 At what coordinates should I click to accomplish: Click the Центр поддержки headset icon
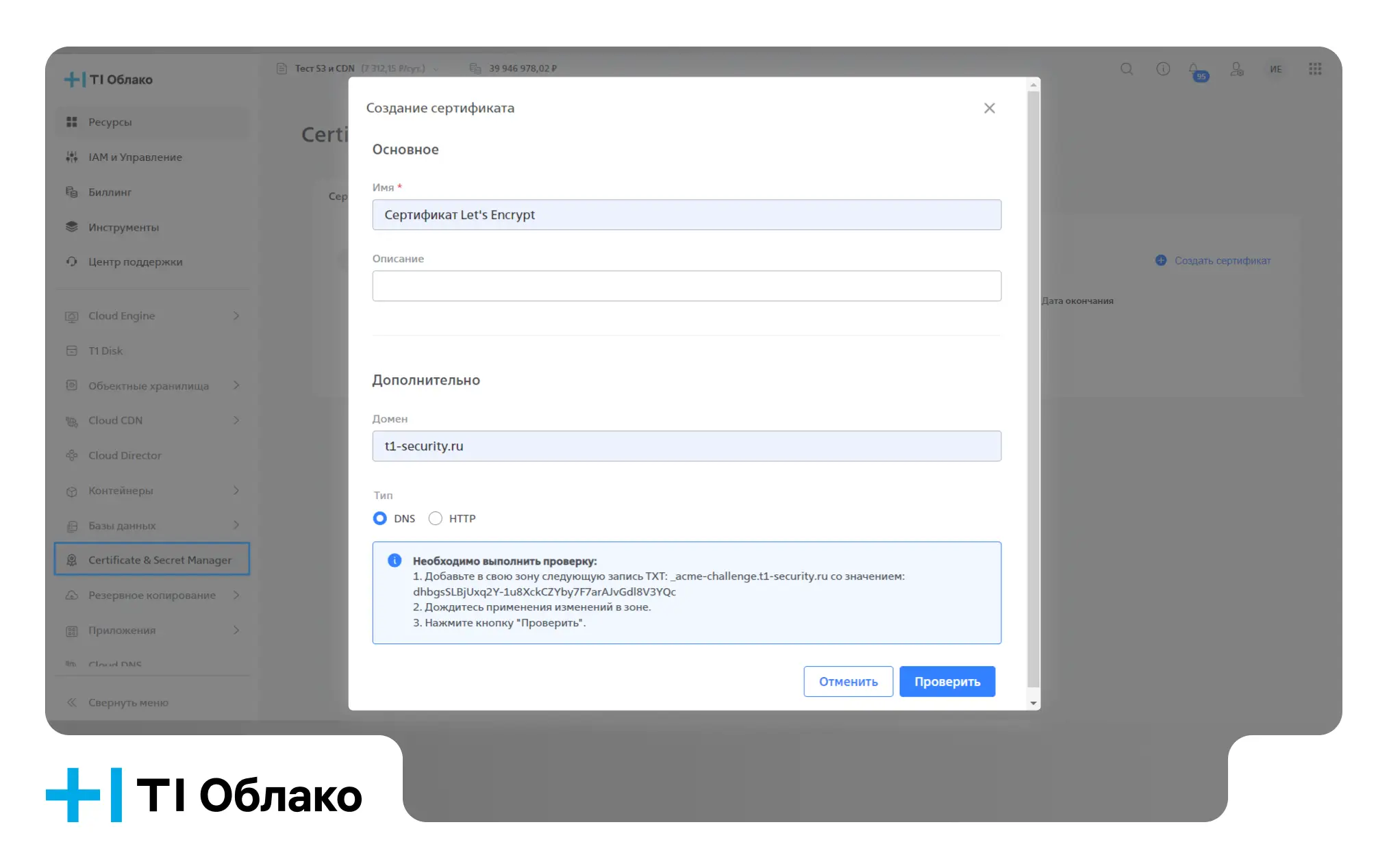pyautogui.click(x=71, y=261)
